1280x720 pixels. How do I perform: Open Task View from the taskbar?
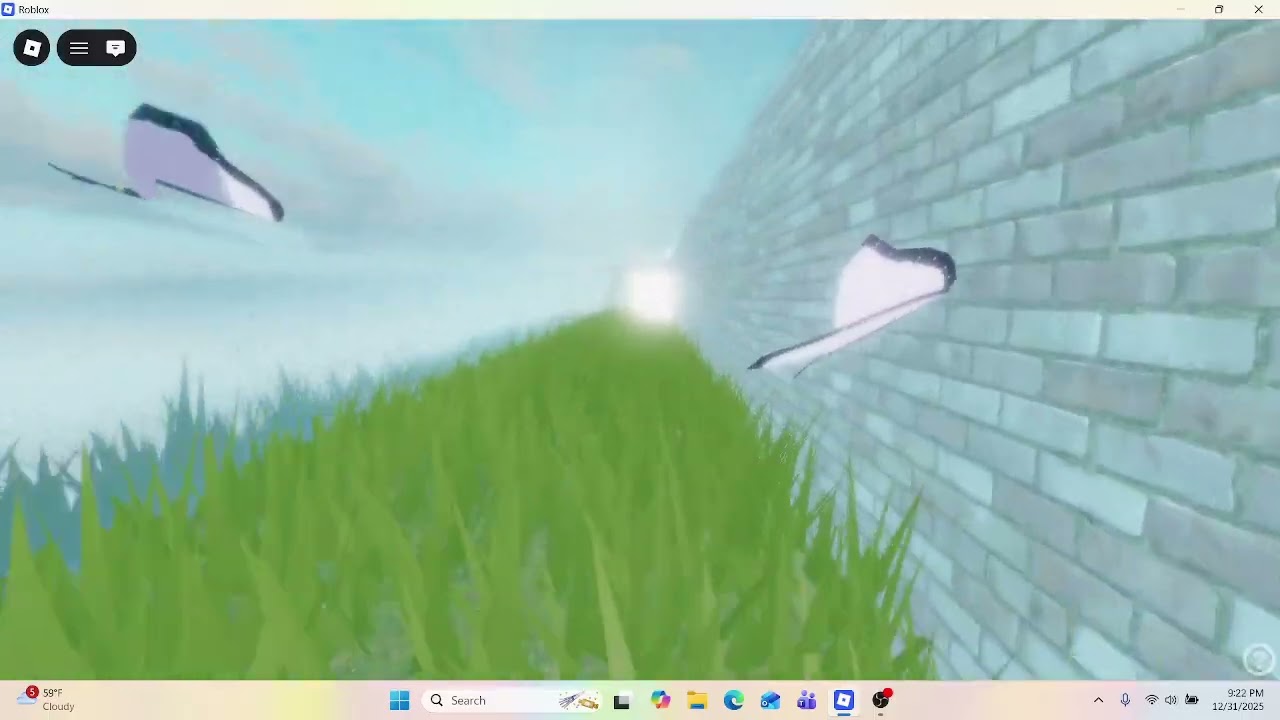622,701
